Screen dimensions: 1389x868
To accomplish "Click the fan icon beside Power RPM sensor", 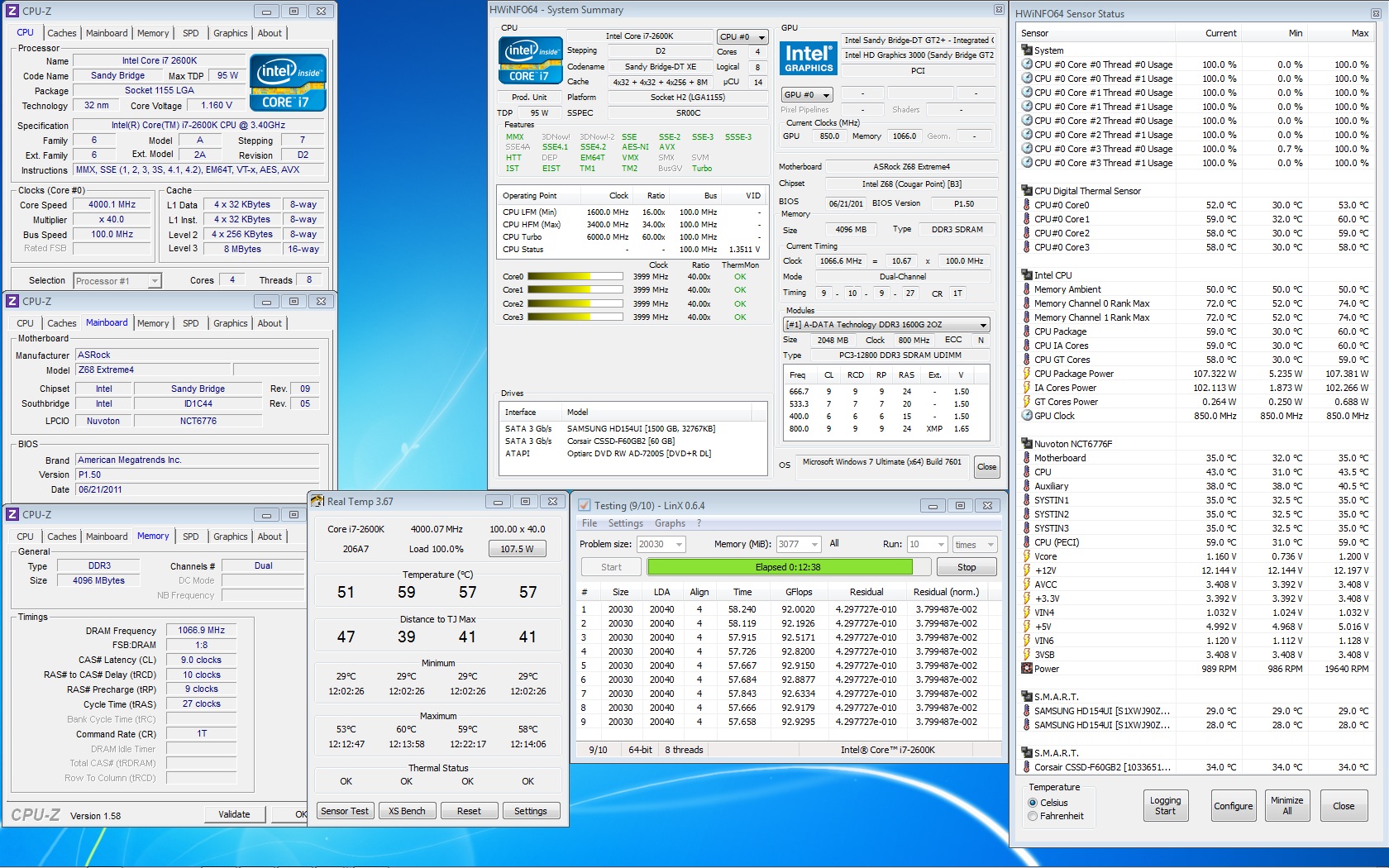I will 1027,669.
